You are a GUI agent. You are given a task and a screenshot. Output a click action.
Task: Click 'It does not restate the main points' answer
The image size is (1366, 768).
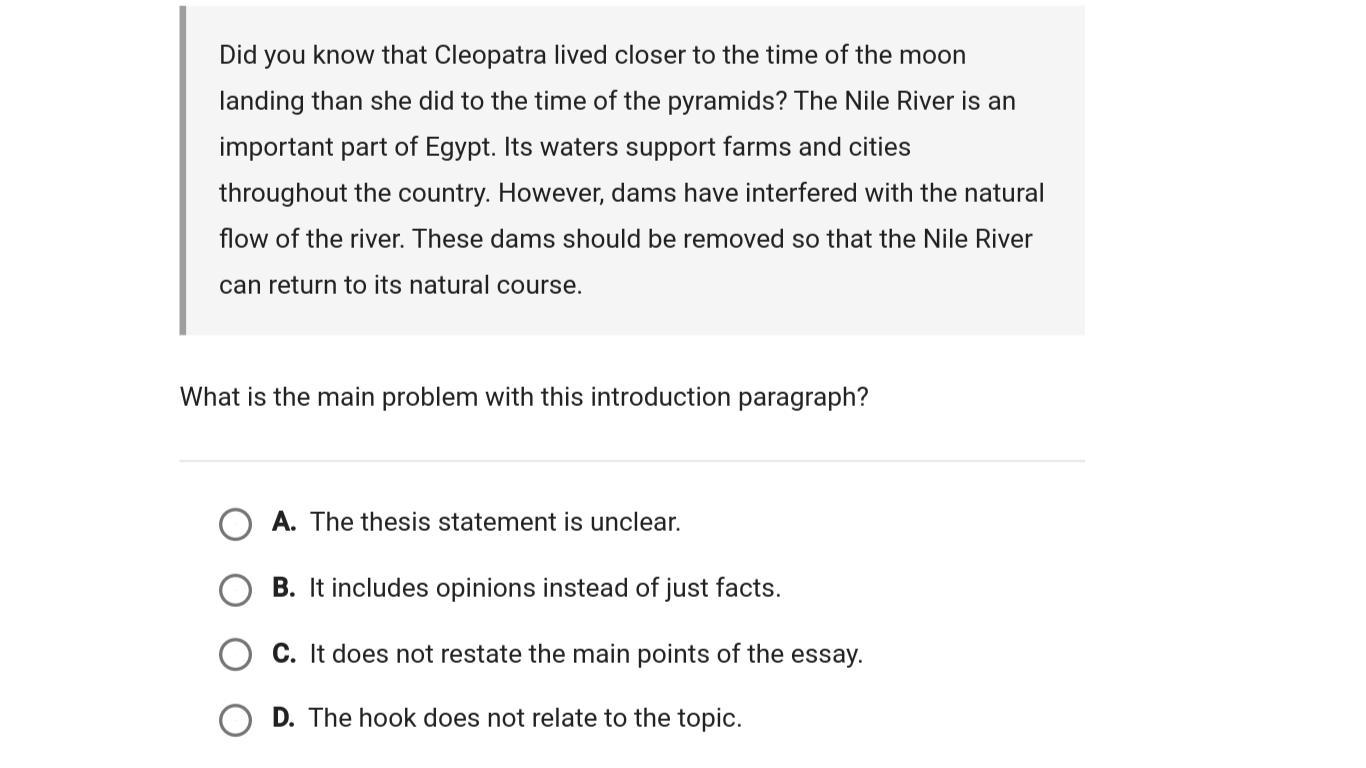click(x=586, y=654)
